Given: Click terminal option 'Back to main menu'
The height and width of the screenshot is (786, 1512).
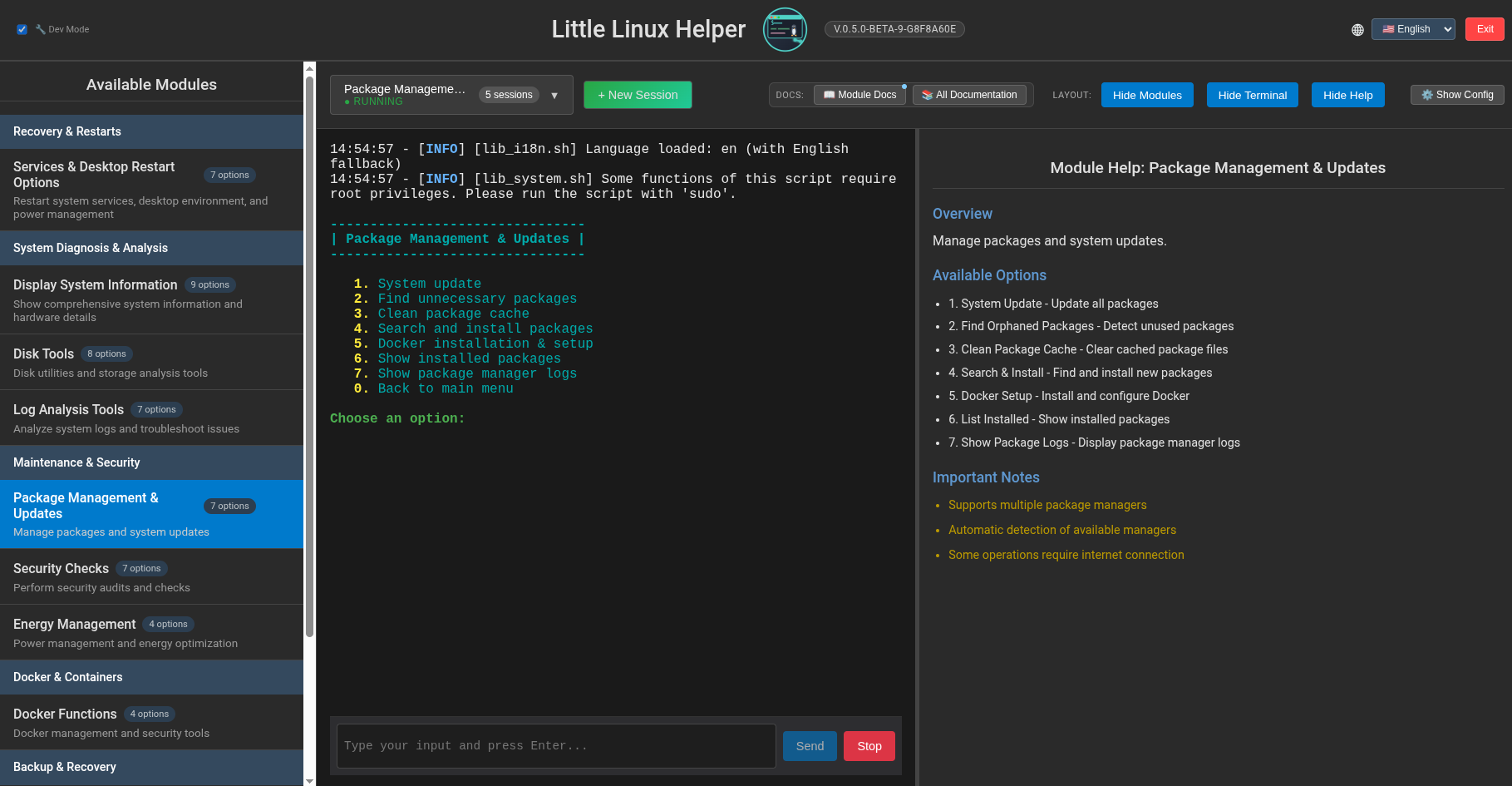Looking at the screenshot, I should tap(446, 388).
